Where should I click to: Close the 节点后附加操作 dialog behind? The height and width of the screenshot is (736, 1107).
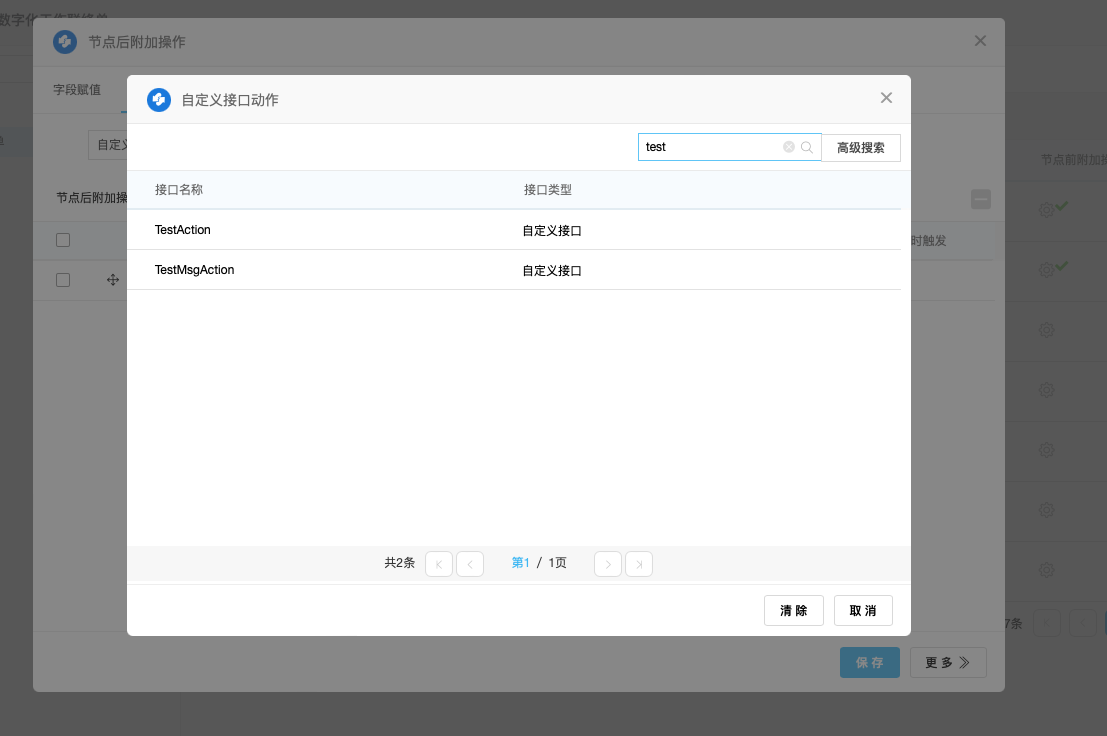(980, 41)
